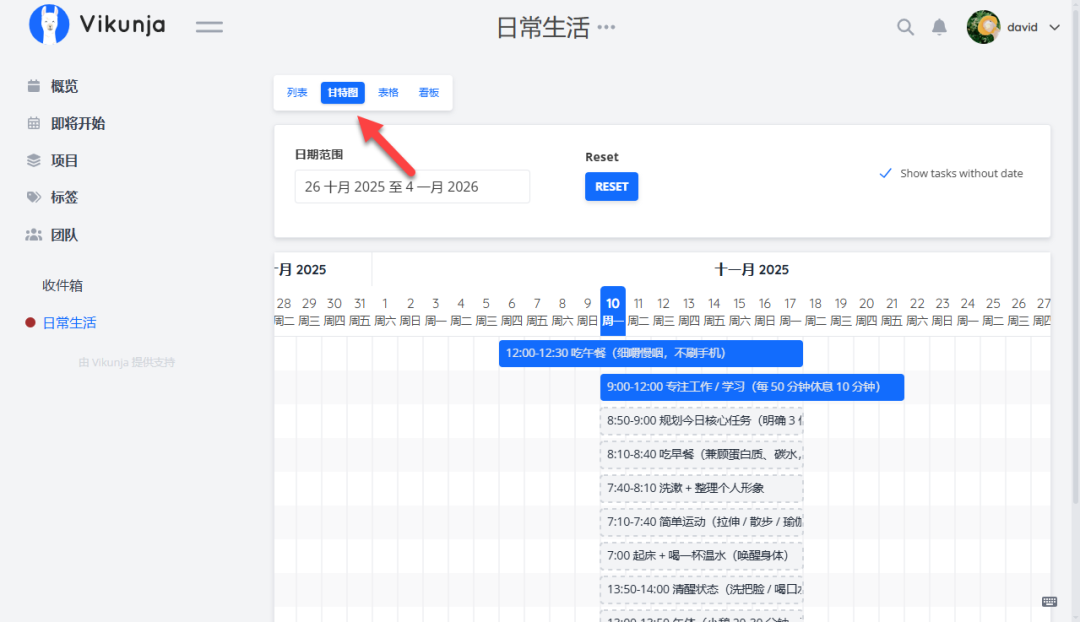Switch to the 列表 view tab
Viewport: 1080px width, 622px height.
pos(297,92)
